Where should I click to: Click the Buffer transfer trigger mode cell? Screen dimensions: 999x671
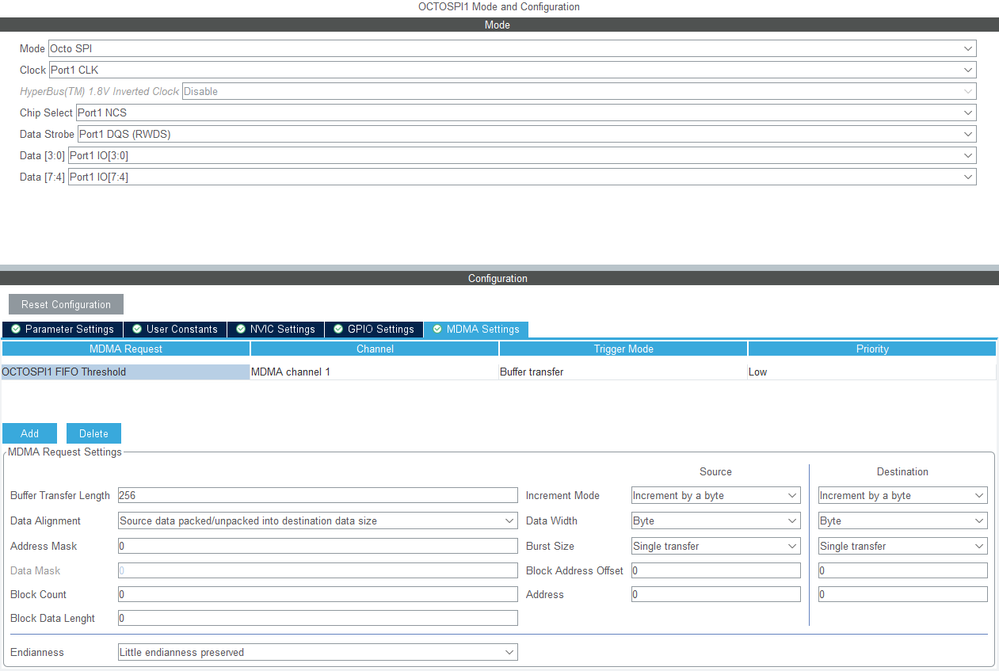click(623, 372)
